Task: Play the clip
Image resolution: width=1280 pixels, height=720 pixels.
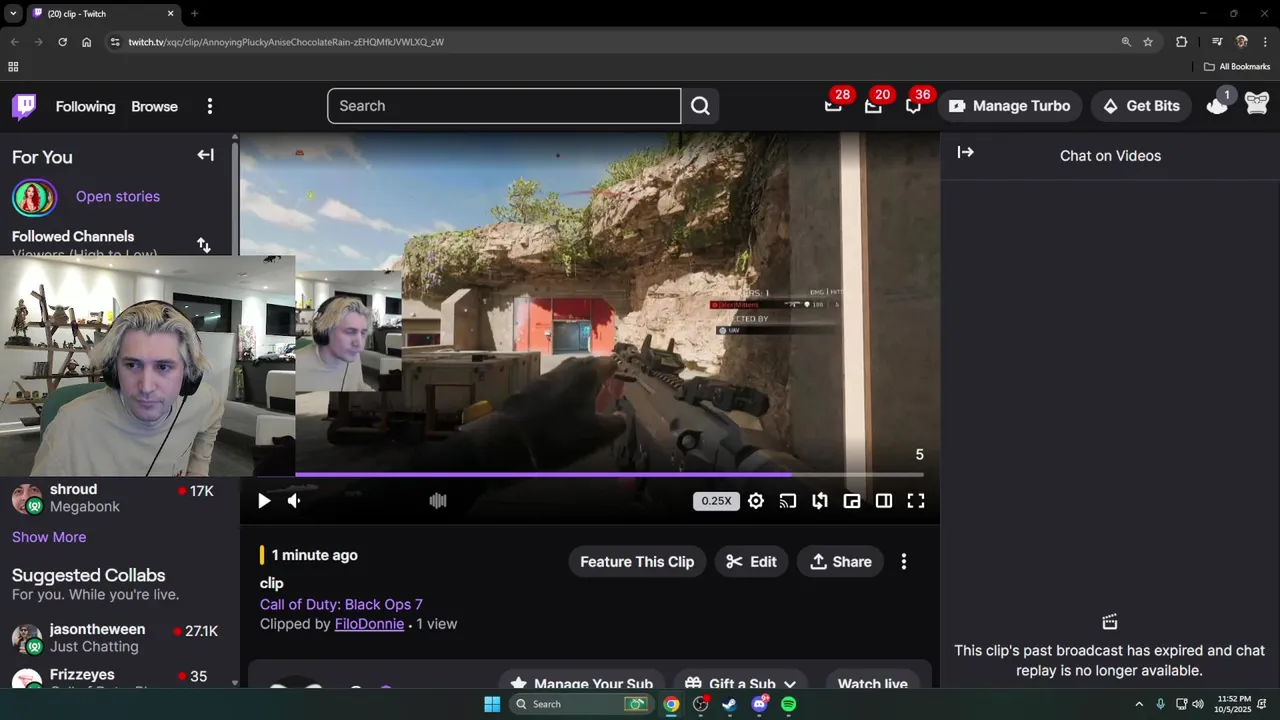Action: pyautogui.click(x=264, y=501)
